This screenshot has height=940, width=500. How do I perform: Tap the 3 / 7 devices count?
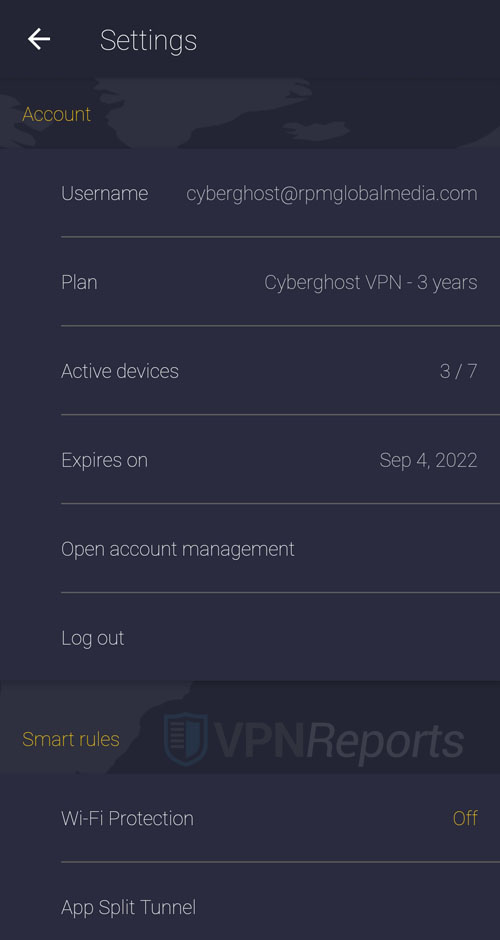pos(459,371)
